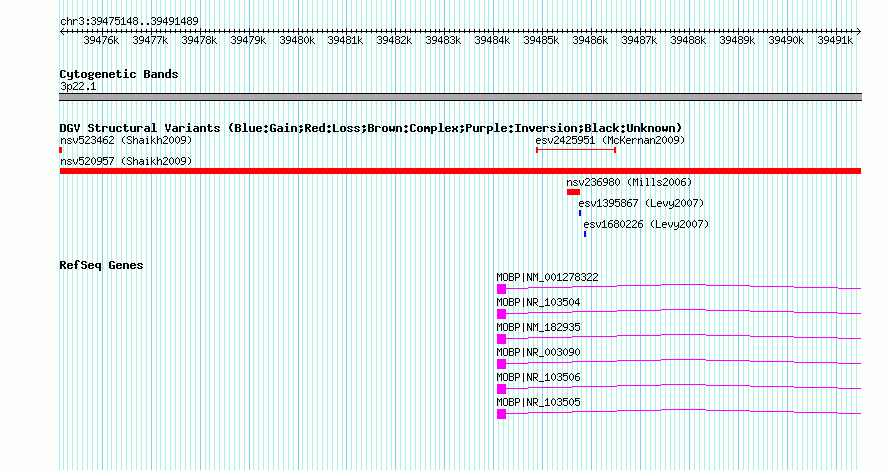890x470 pixels.
Task: Click the 39485k ruler tick label
Action: pos(541,40)
